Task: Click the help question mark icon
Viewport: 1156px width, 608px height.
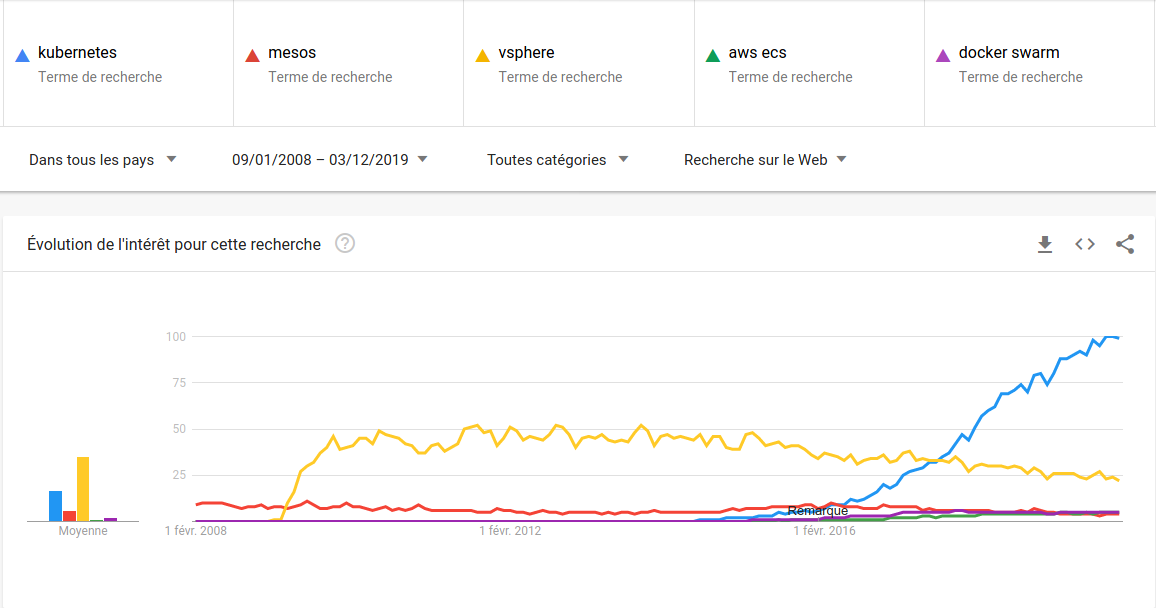Action: tap(345, 243)
